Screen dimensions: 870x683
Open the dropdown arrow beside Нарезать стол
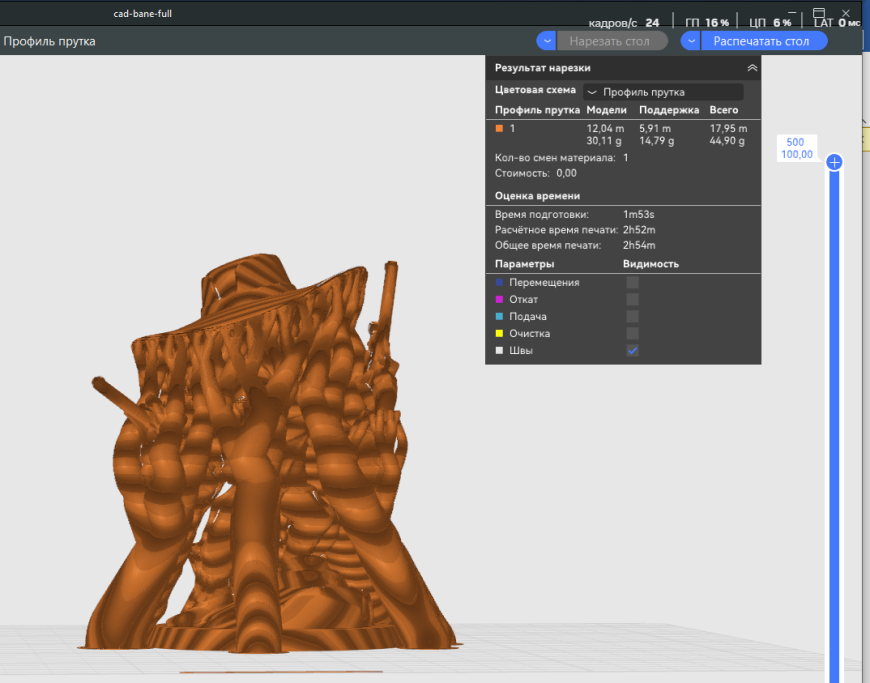[x=546, y=40]
